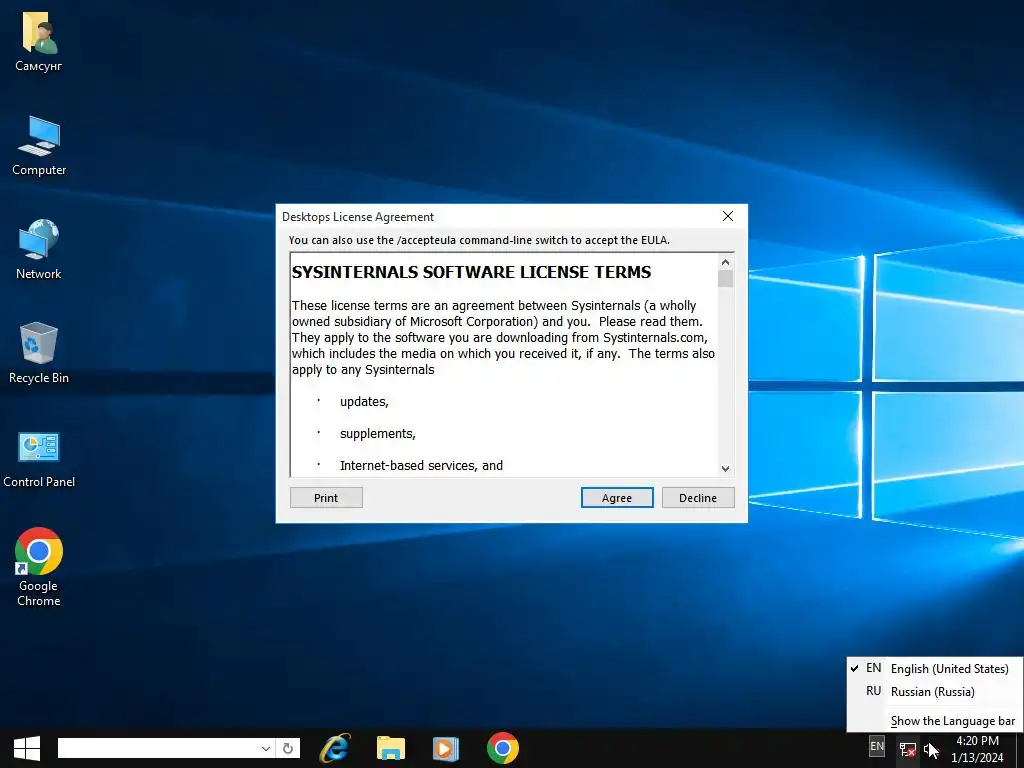The image size is (1024, 768).
Task: Click the 'updates,' bullet text
Action: [364, 402]
